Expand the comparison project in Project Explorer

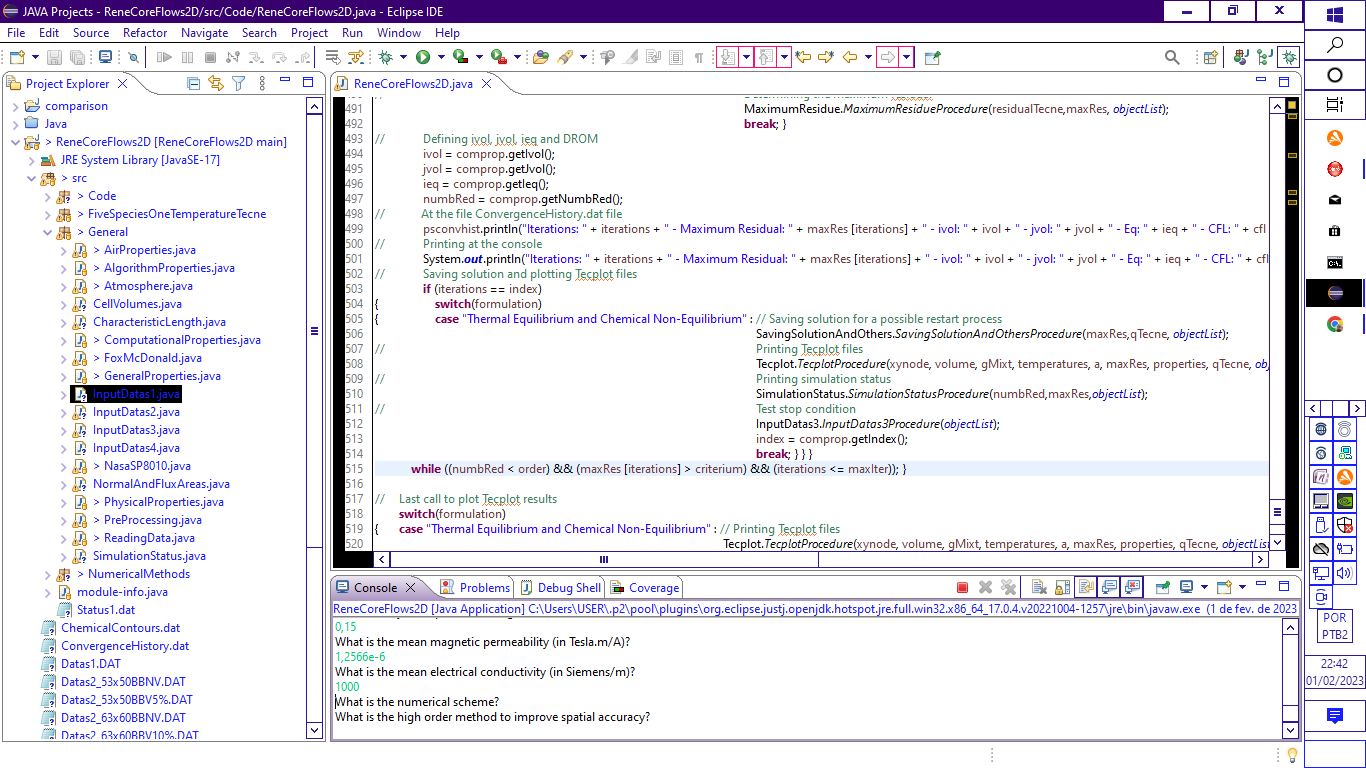point(14,106)
